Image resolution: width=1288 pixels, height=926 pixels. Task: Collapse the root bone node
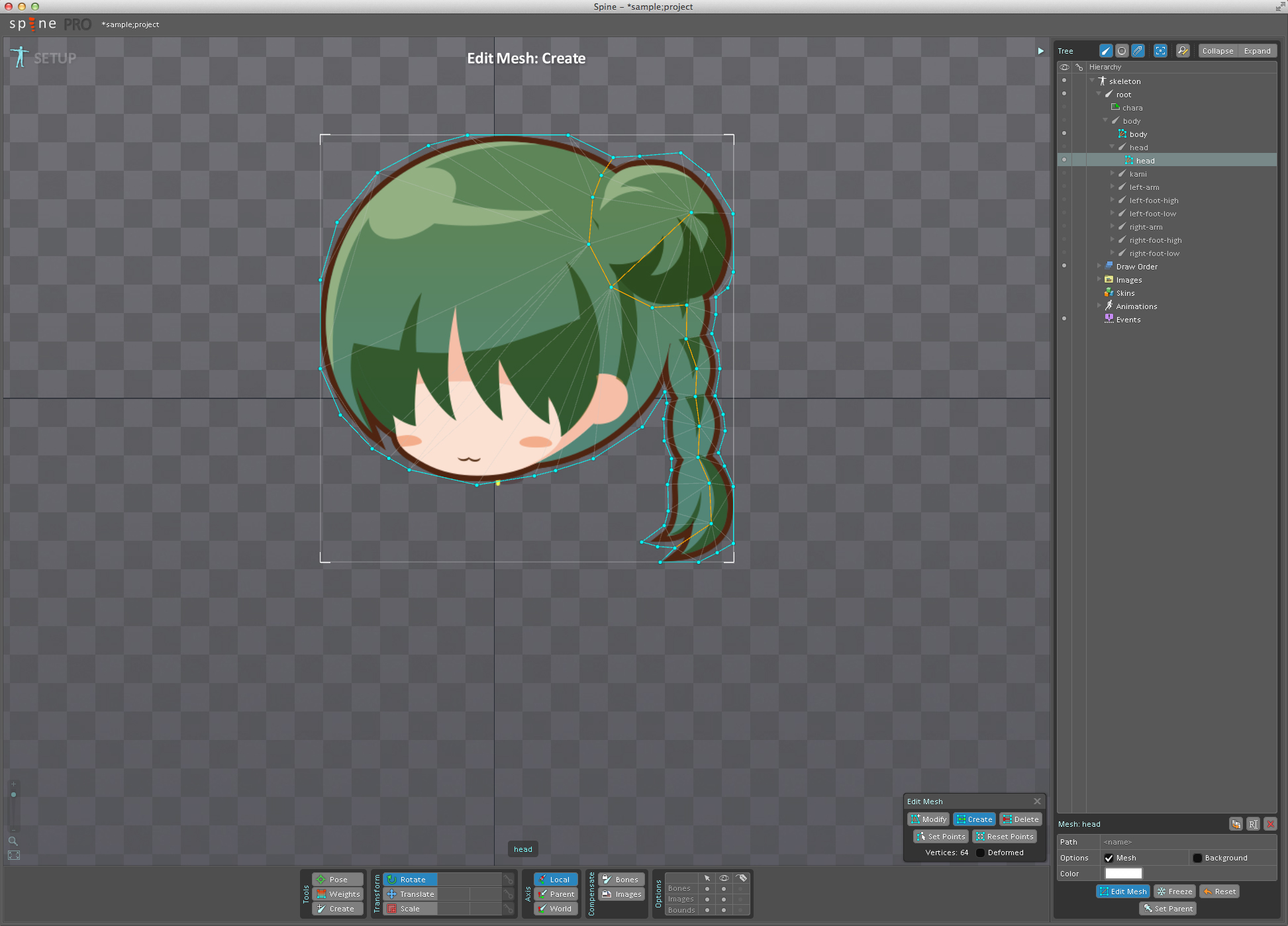click(1099, 94)
